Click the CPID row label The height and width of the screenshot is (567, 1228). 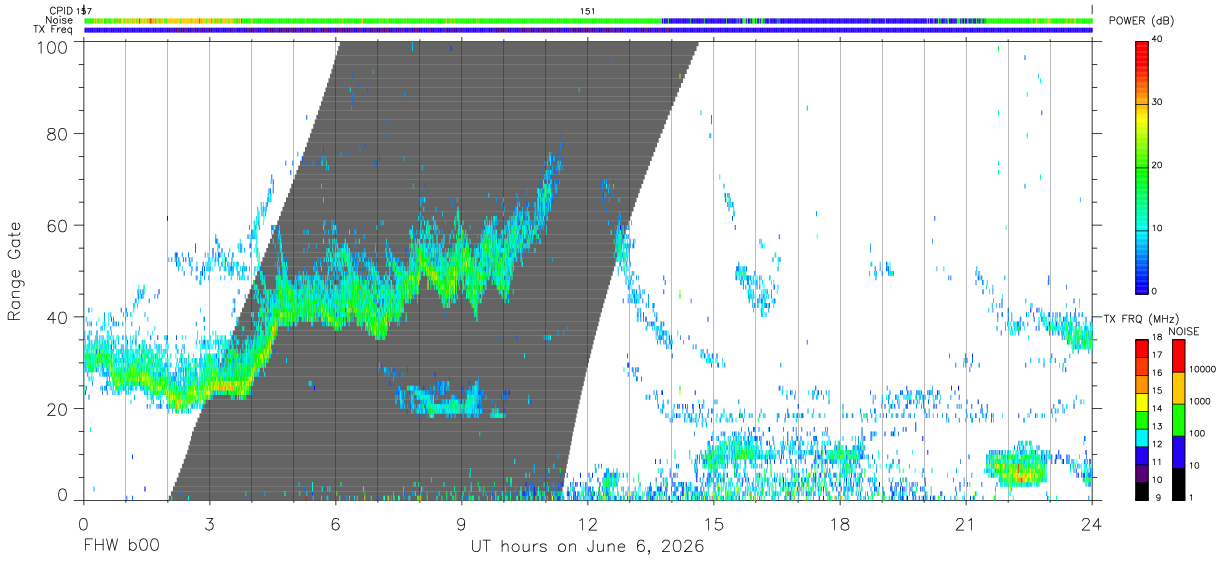59,11
